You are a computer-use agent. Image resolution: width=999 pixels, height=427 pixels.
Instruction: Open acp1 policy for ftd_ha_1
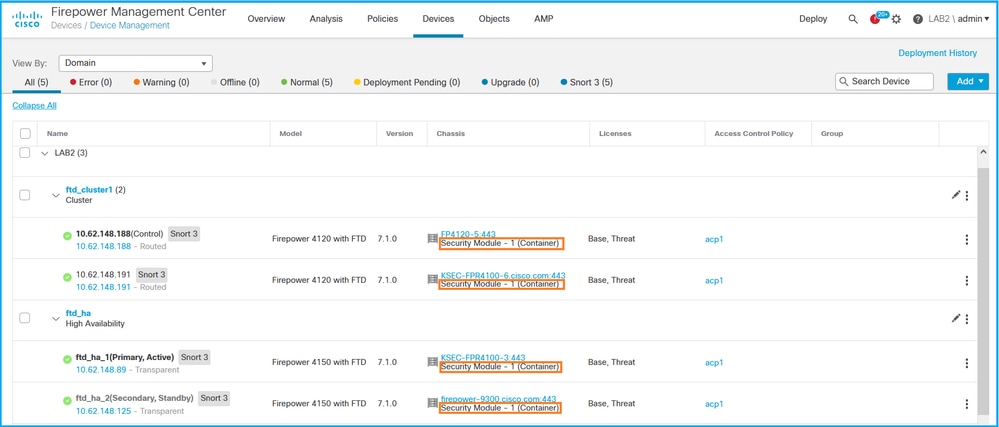point(714,363)
